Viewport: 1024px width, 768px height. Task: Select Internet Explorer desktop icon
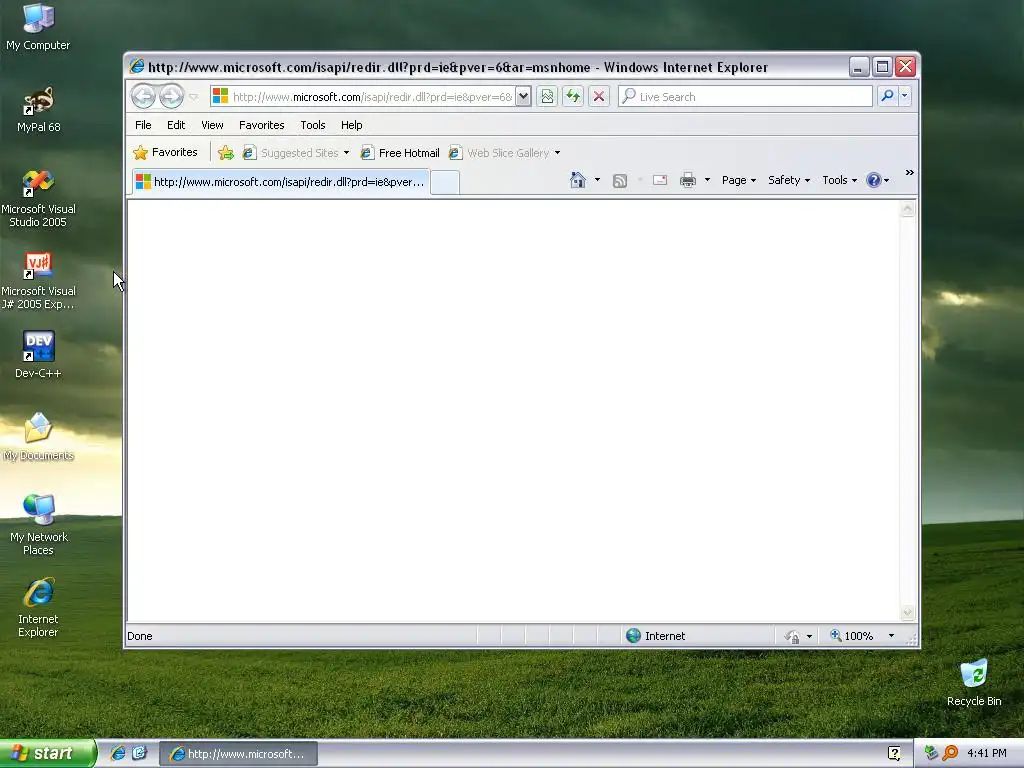[x=38, y=608]
